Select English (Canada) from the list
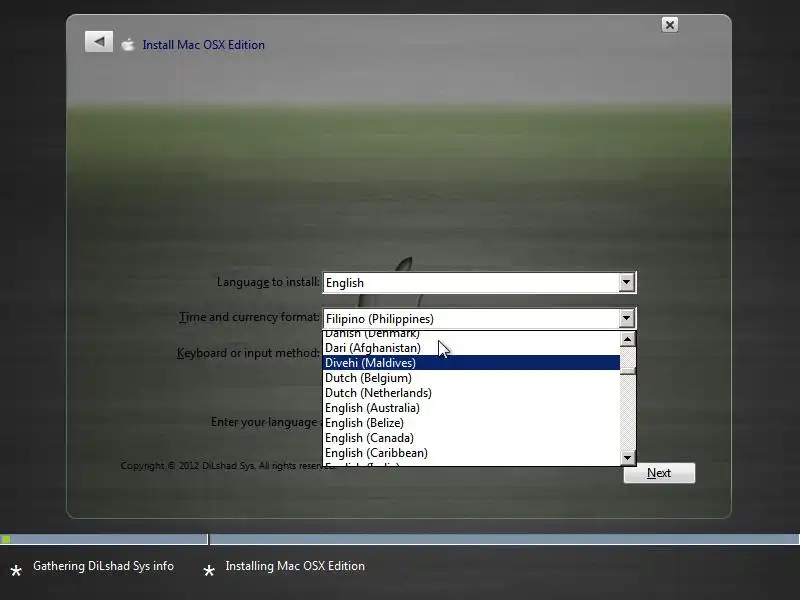 [x=471, y=438]
